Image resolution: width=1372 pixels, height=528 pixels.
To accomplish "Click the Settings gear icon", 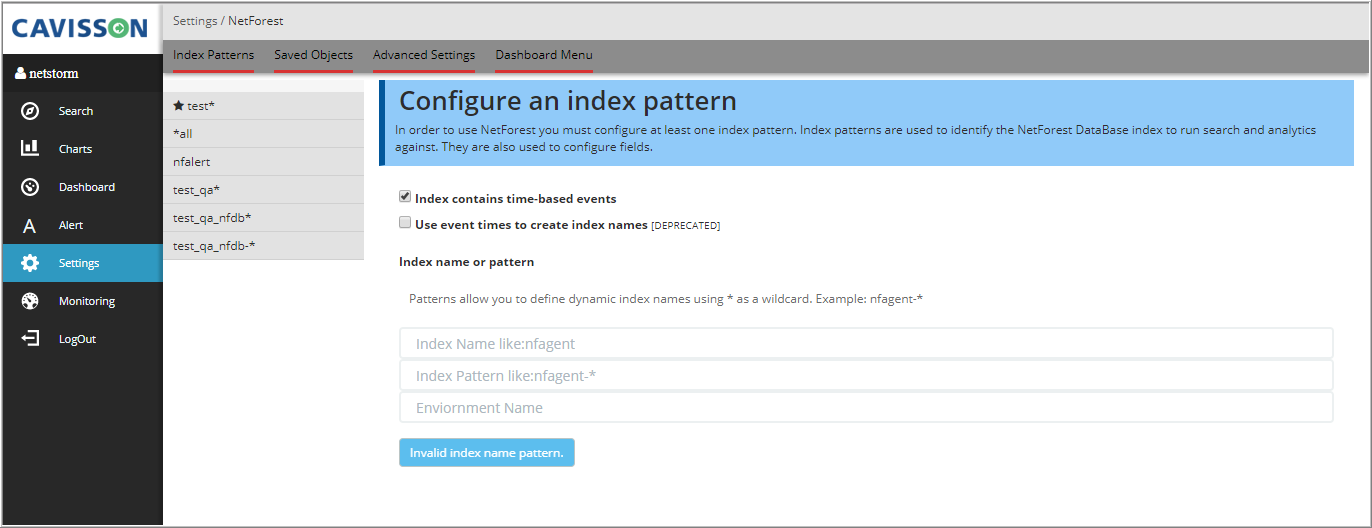I will coord(30,263).
